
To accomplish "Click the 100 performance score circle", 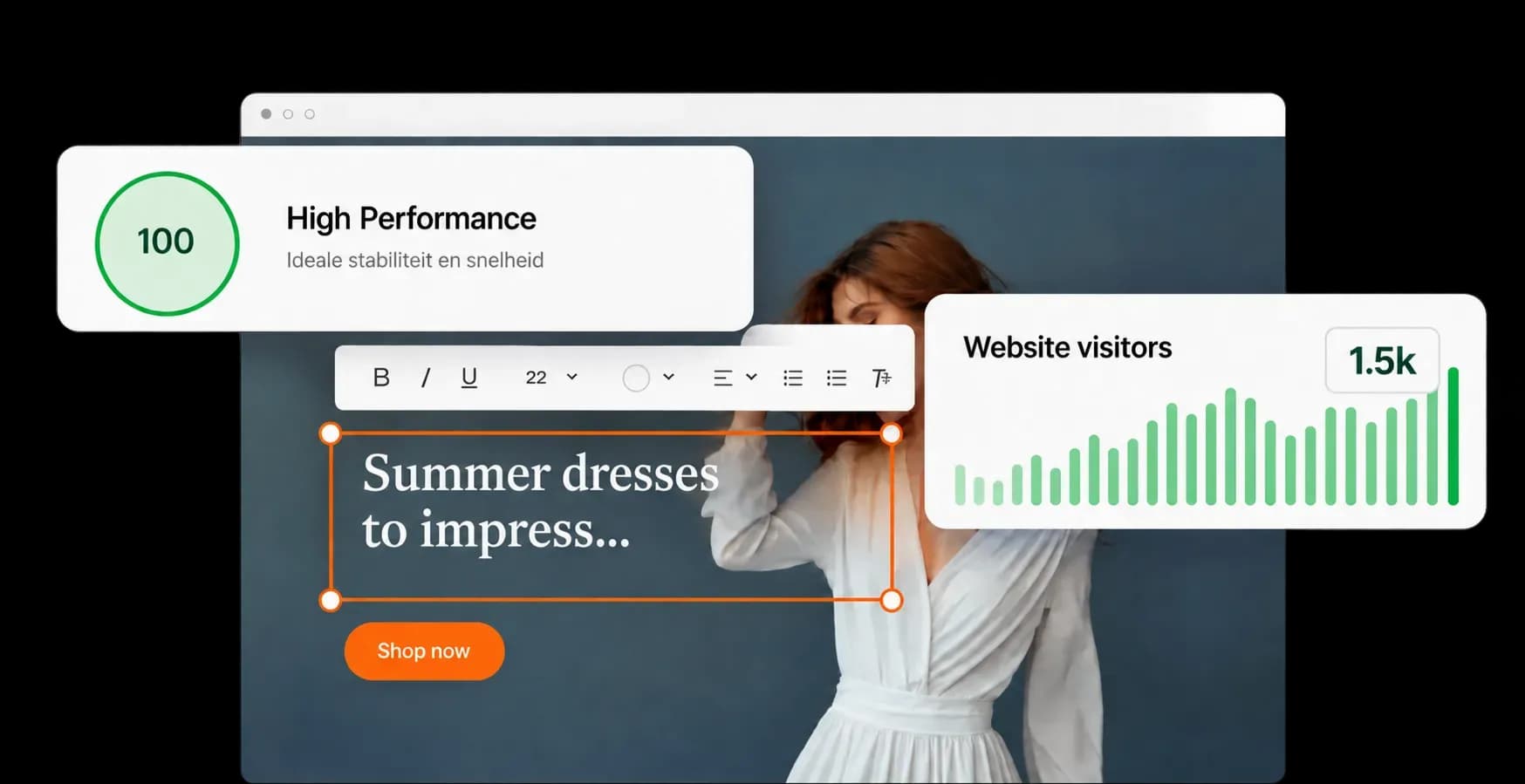I will coord(167,243).
